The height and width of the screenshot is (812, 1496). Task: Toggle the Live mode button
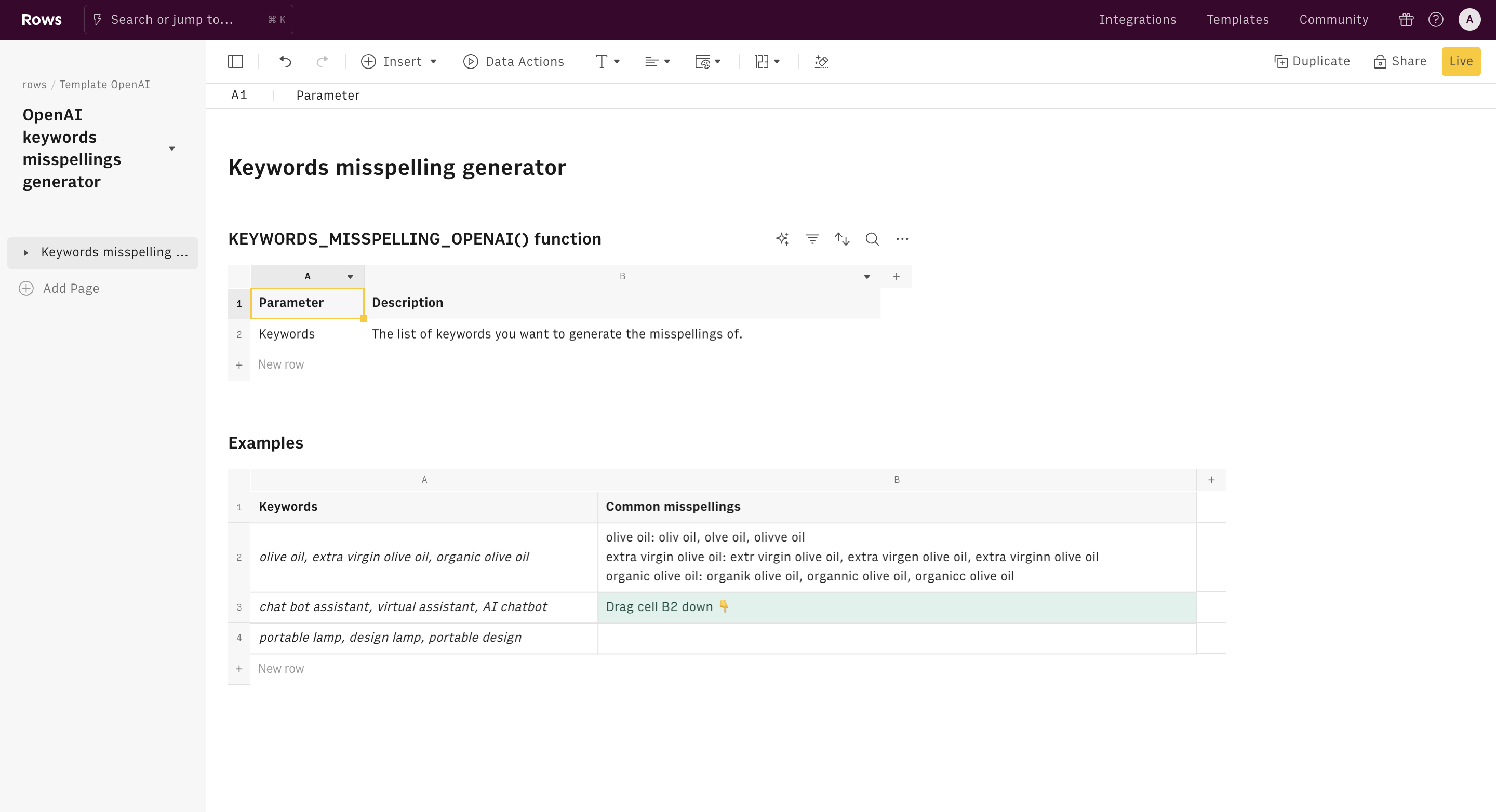point(1461,62)
